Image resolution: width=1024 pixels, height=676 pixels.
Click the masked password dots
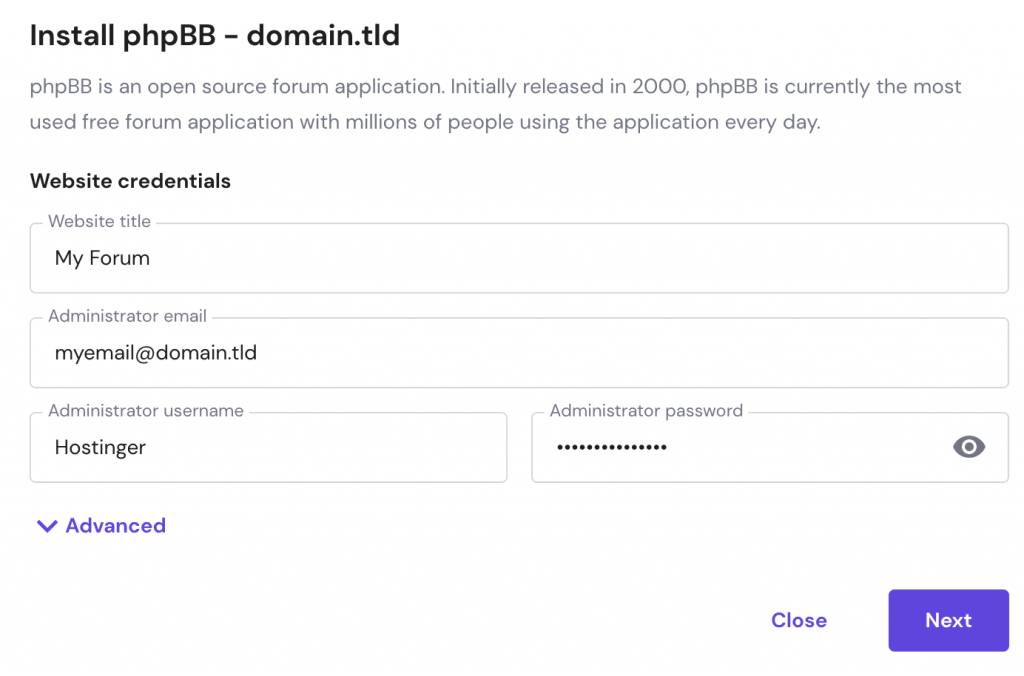611,447
